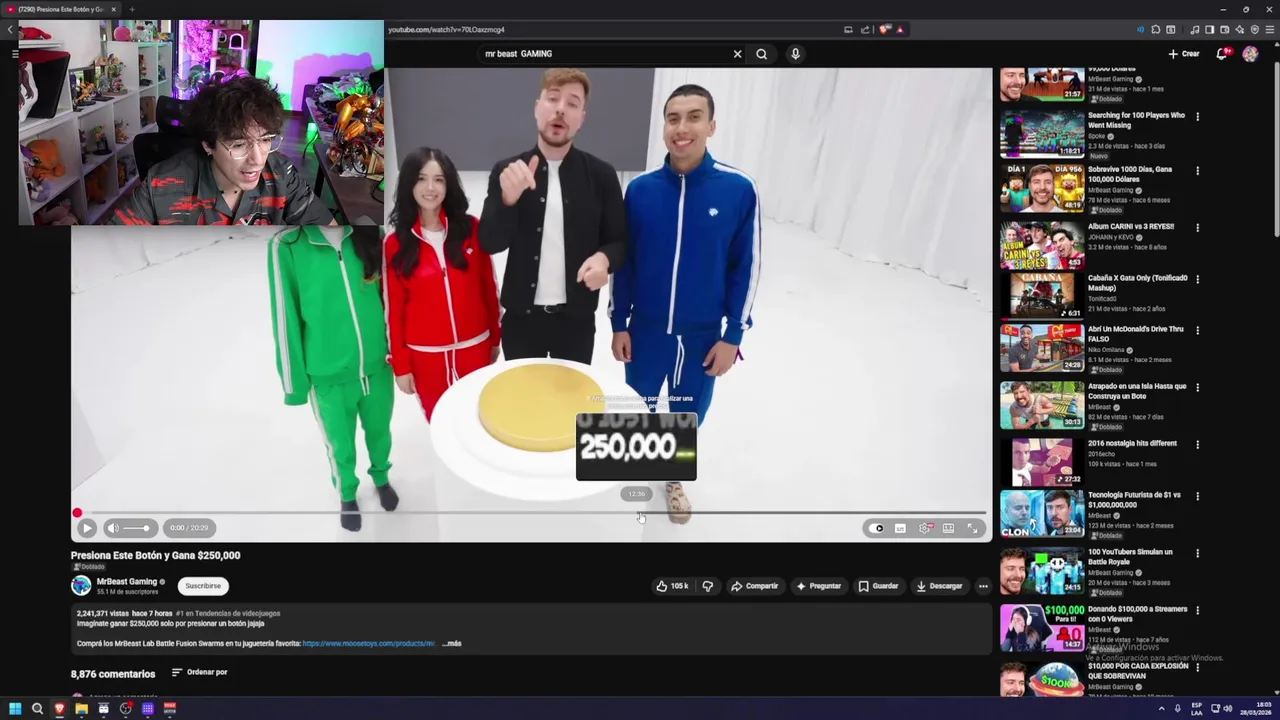Viewport: 1280px width, 720px height.
Task: Expand the description with ...más
Action: point(452,644)
